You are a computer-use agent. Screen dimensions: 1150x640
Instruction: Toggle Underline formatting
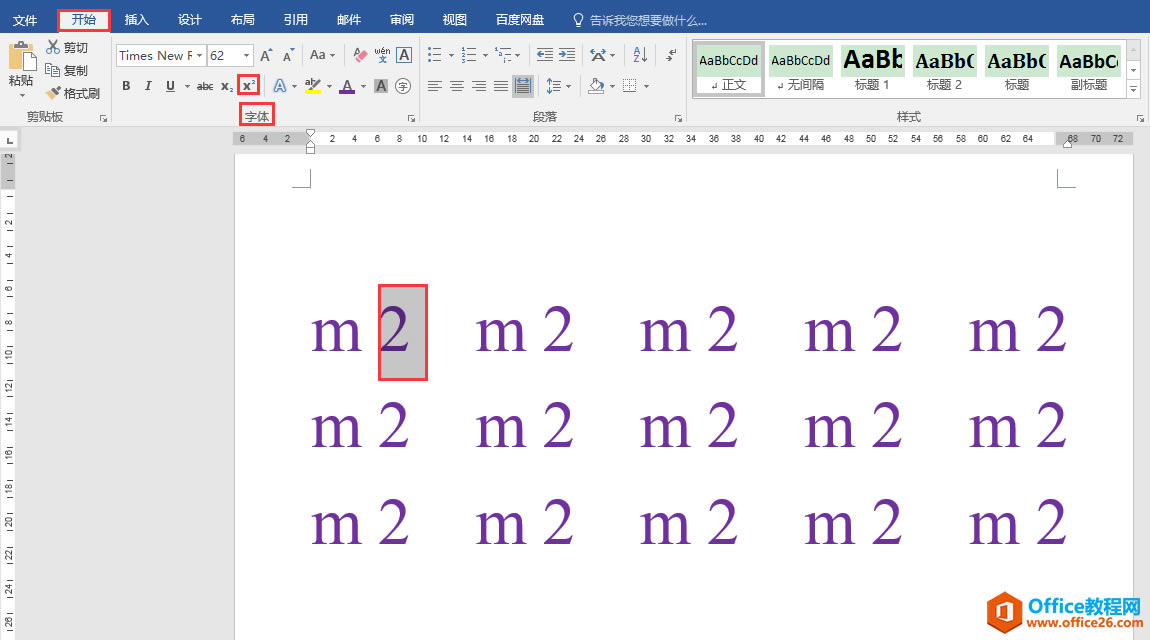[x=170, y=86]
